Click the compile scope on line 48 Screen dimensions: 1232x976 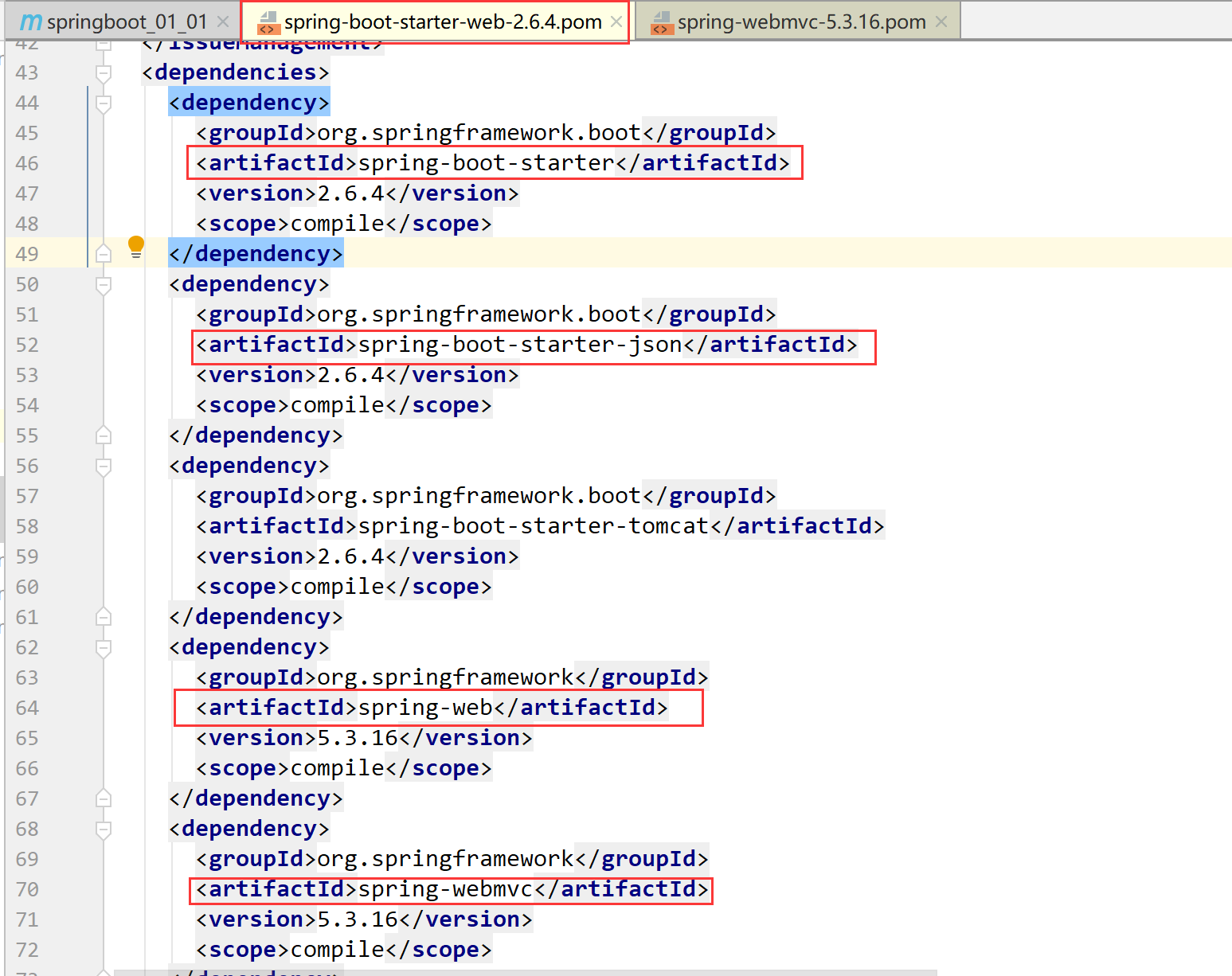point(338,224)
